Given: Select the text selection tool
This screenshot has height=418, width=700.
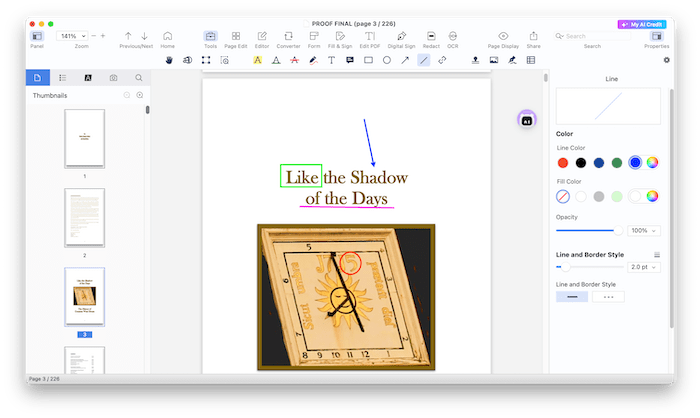Looking at the screenshot, I should point(188,60).
